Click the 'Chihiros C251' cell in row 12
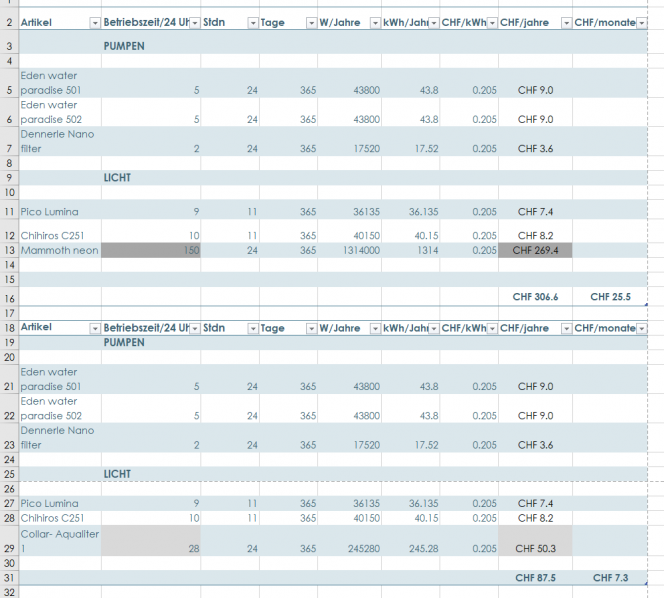This screenshot has width=664, height=598. tap(60, 231)
